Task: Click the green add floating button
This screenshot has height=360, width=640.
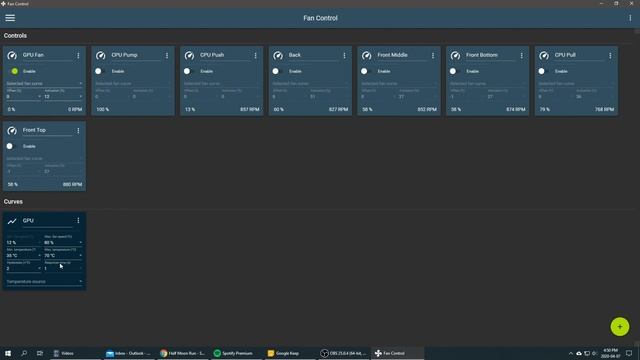Action: pyautogui.click(x=620, y=327)
